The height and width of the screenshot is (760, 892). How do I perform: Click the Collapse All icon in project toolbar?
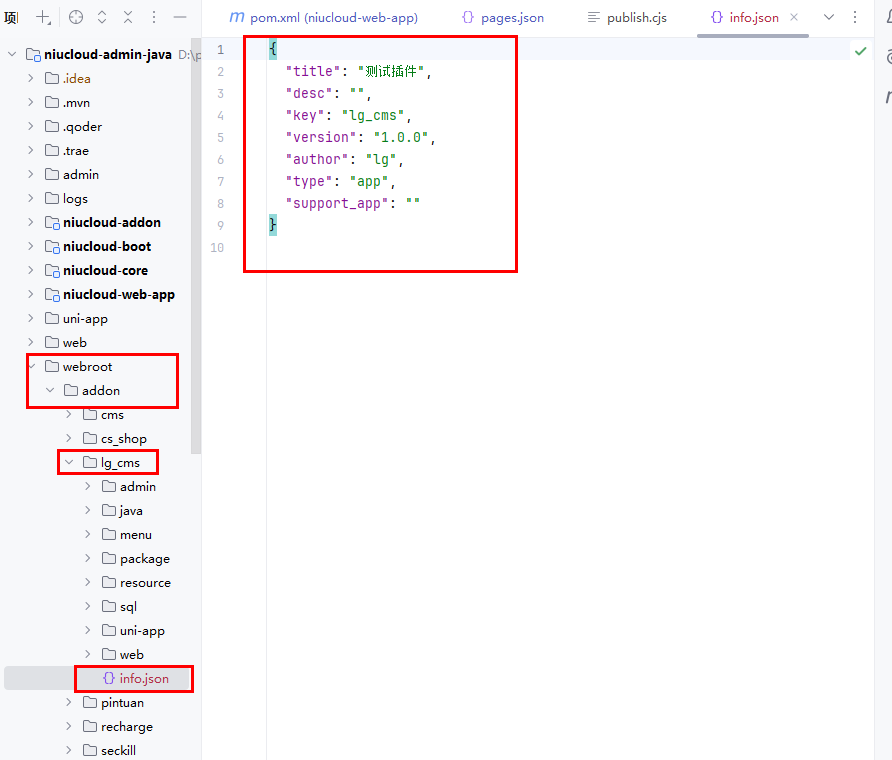point(128,17)
